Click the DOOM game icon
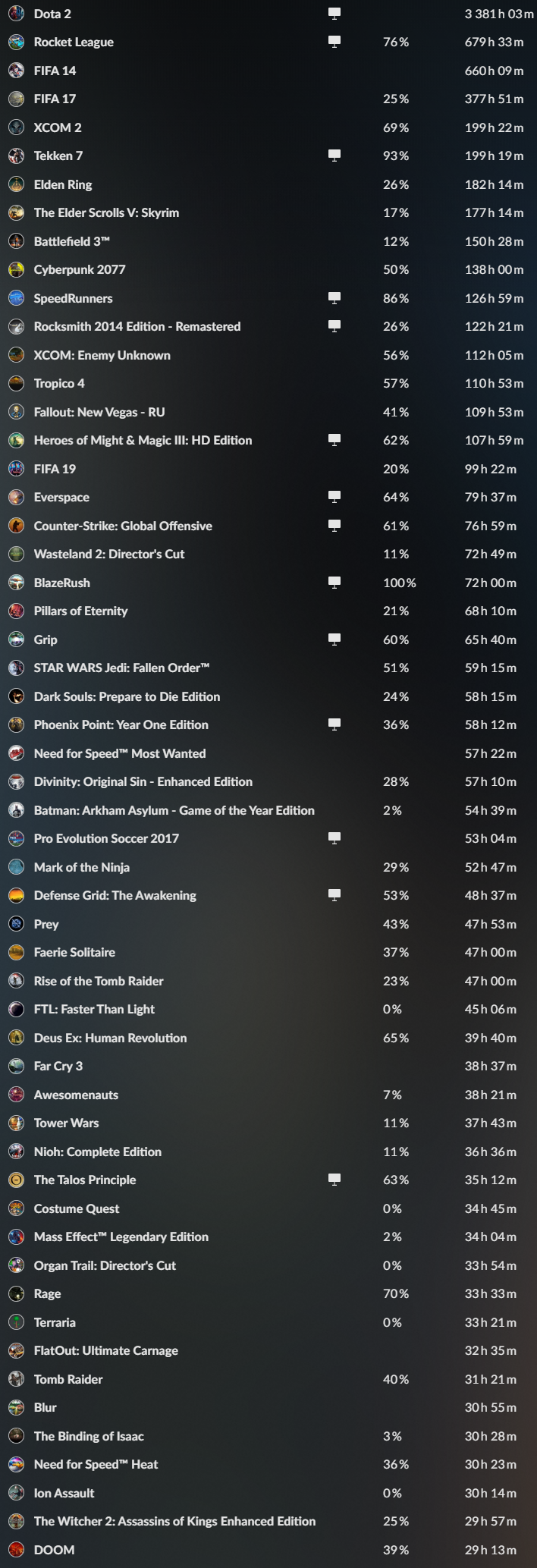This screenshot has height=1568, width=537. pyautogui.click(x=16, y=1550)
